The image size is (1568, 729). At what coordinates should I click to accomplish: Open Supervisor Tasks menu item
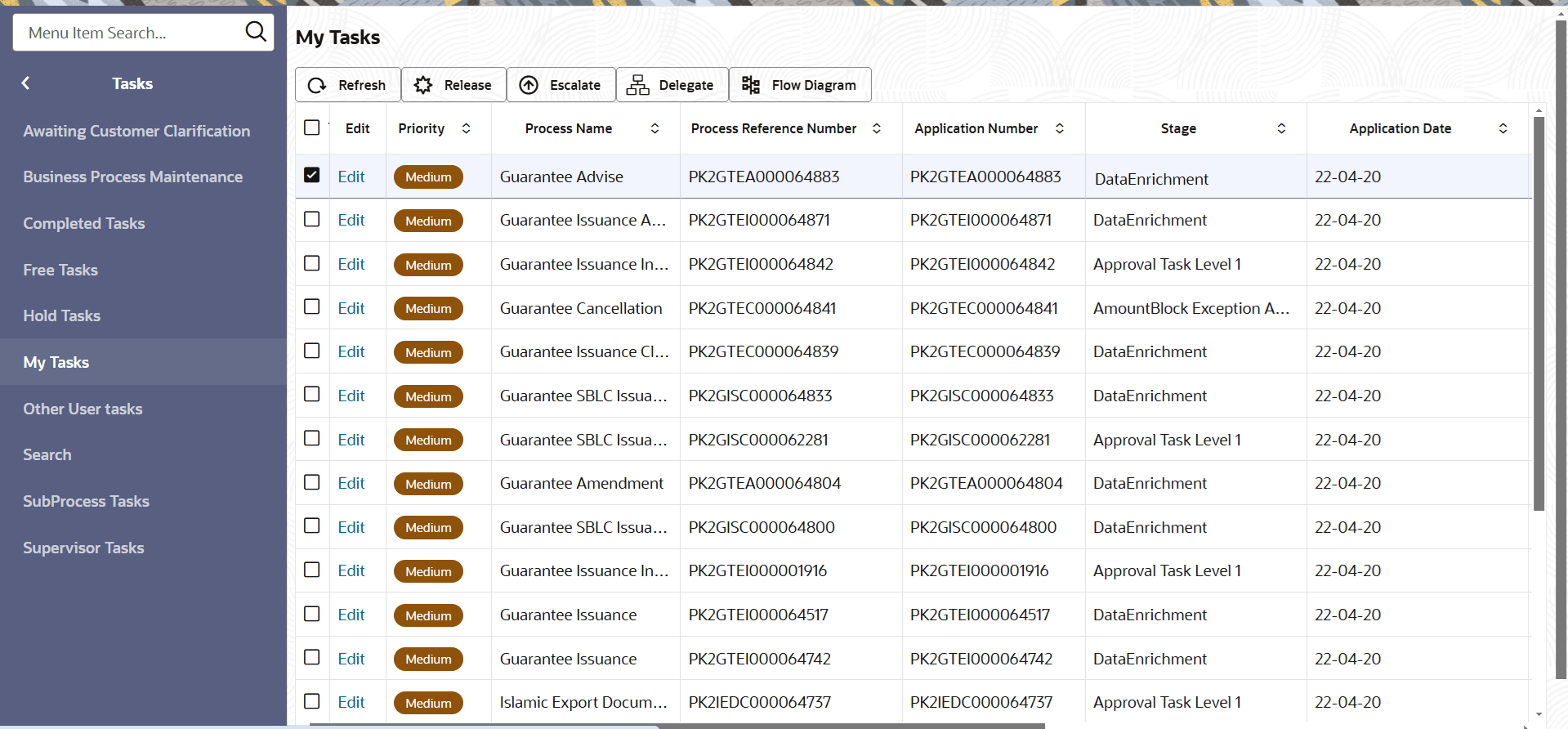tap(83, 548)
